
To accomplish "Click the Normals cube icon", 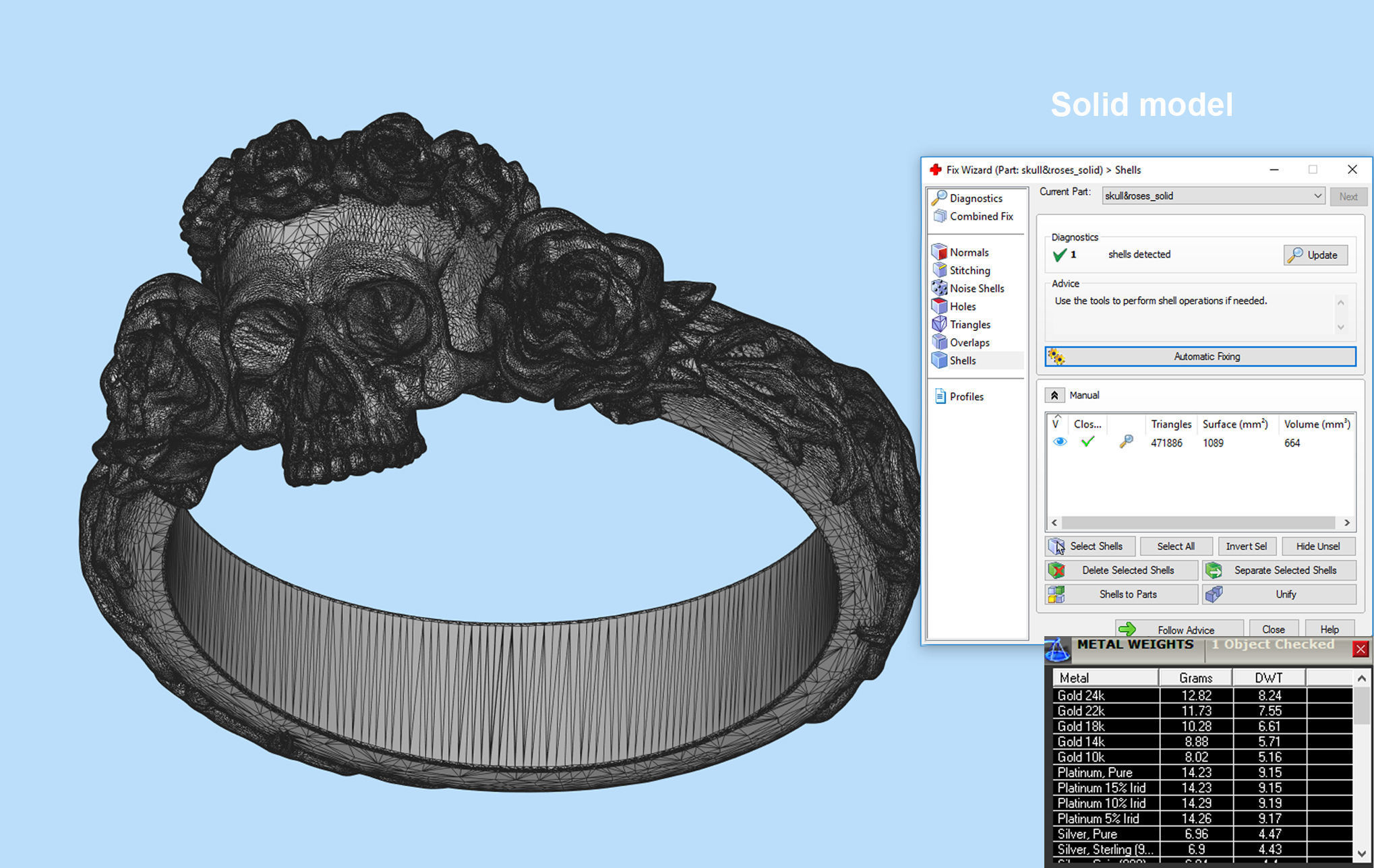I will 939,252.
